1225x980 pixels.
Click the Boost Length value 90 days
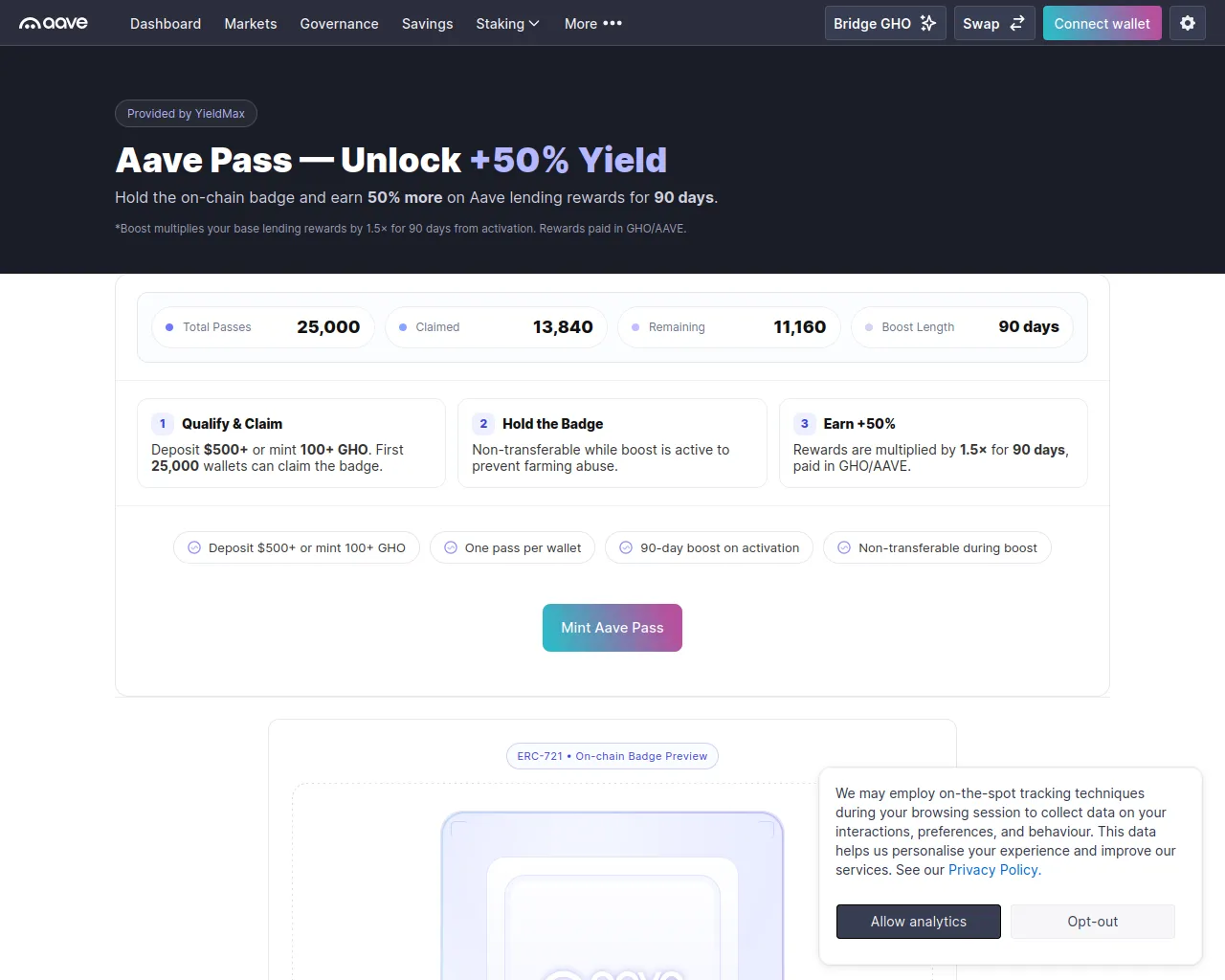click(x=1029, y=327)
